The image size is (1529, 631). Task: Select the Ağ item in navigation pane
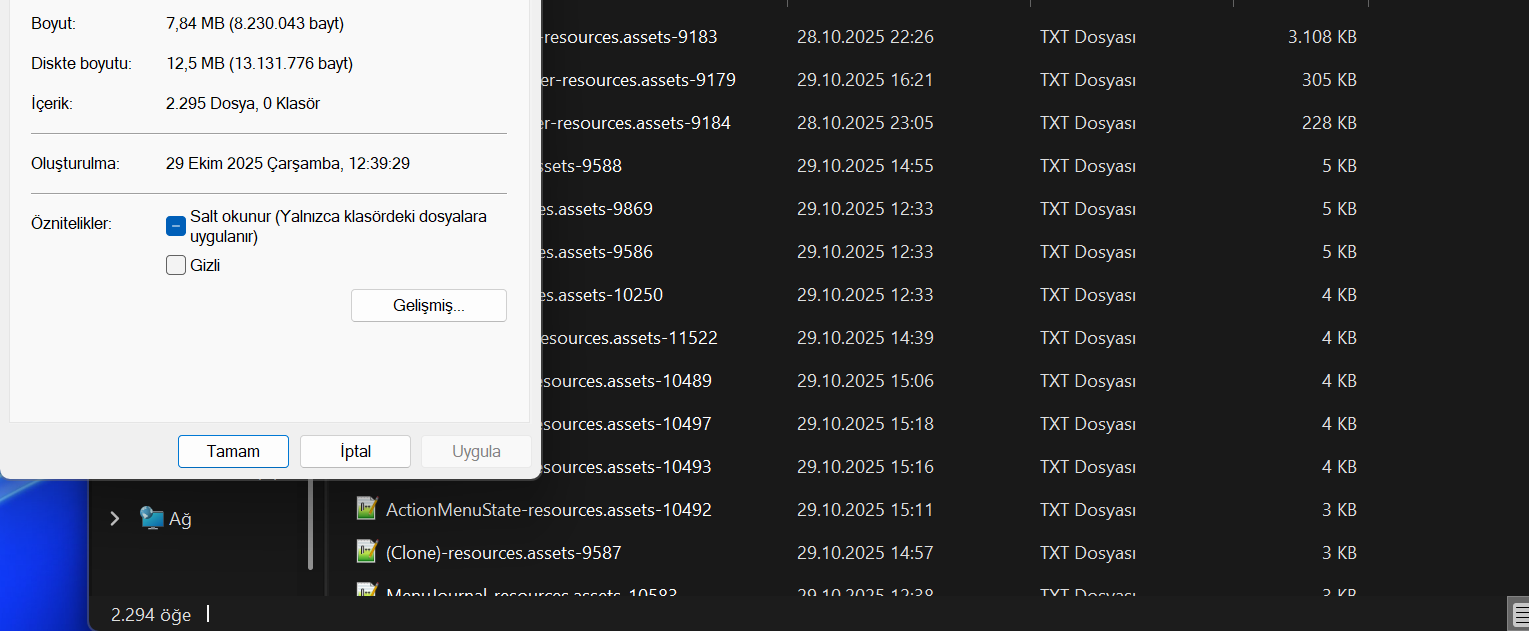tap(180, 519)
